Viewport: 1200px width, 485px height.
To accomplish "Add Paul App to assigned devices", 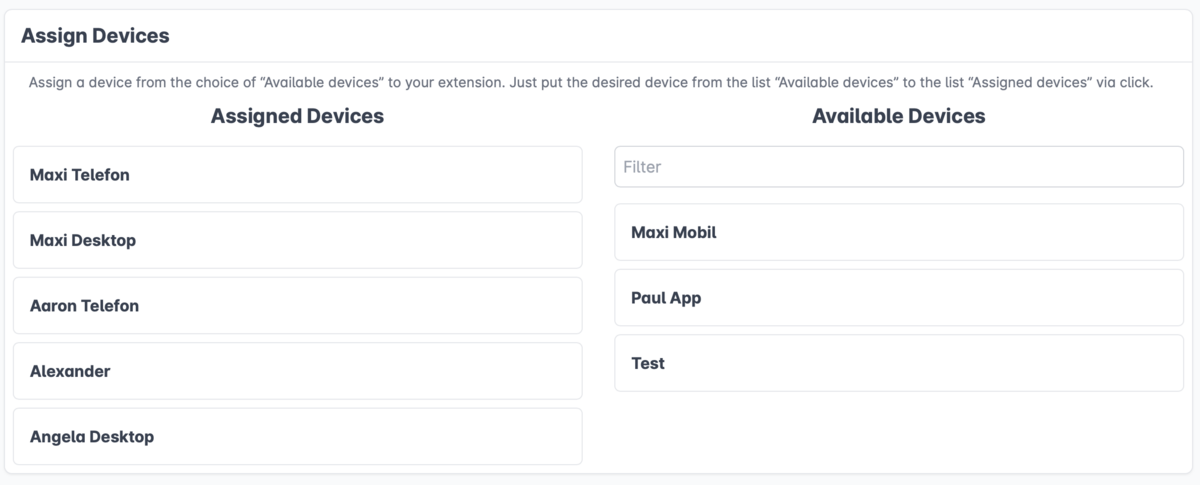I will tap(899, 298).
